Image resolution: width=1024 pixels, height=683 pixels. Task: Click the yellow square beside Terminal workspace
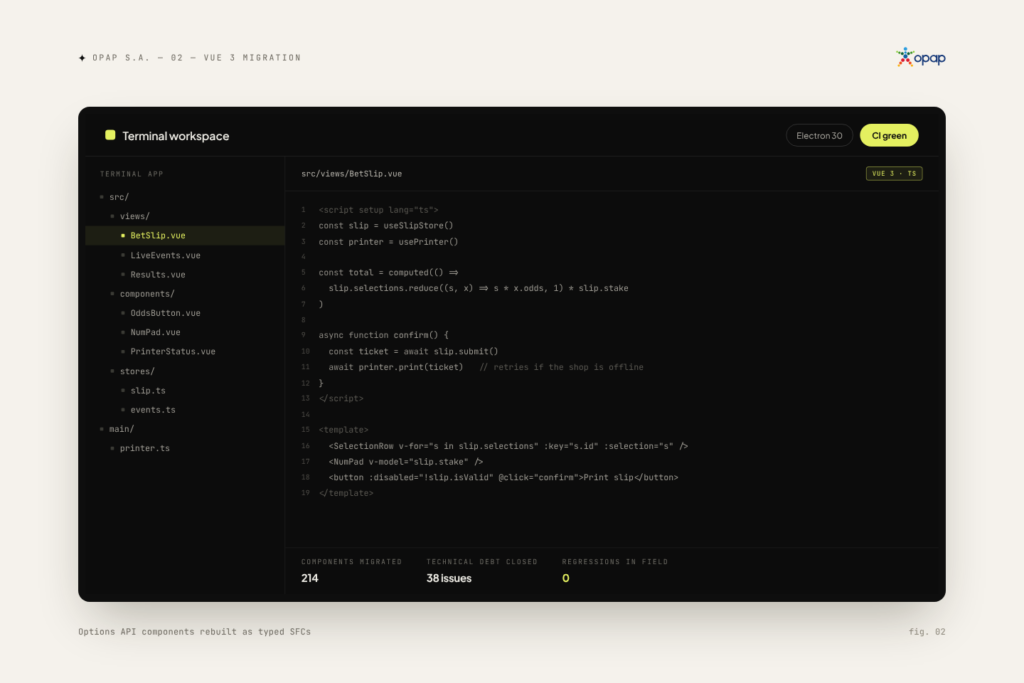click(x=110, y=135)
